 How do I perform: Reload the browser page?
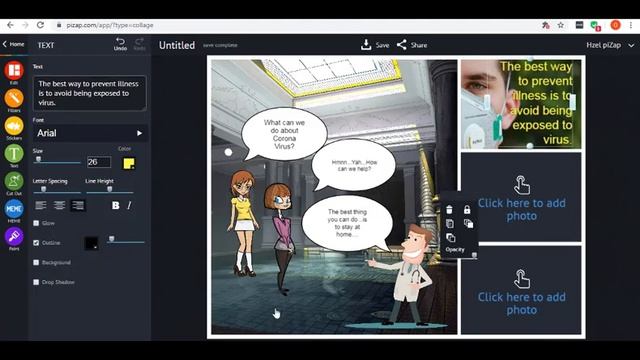40,25
